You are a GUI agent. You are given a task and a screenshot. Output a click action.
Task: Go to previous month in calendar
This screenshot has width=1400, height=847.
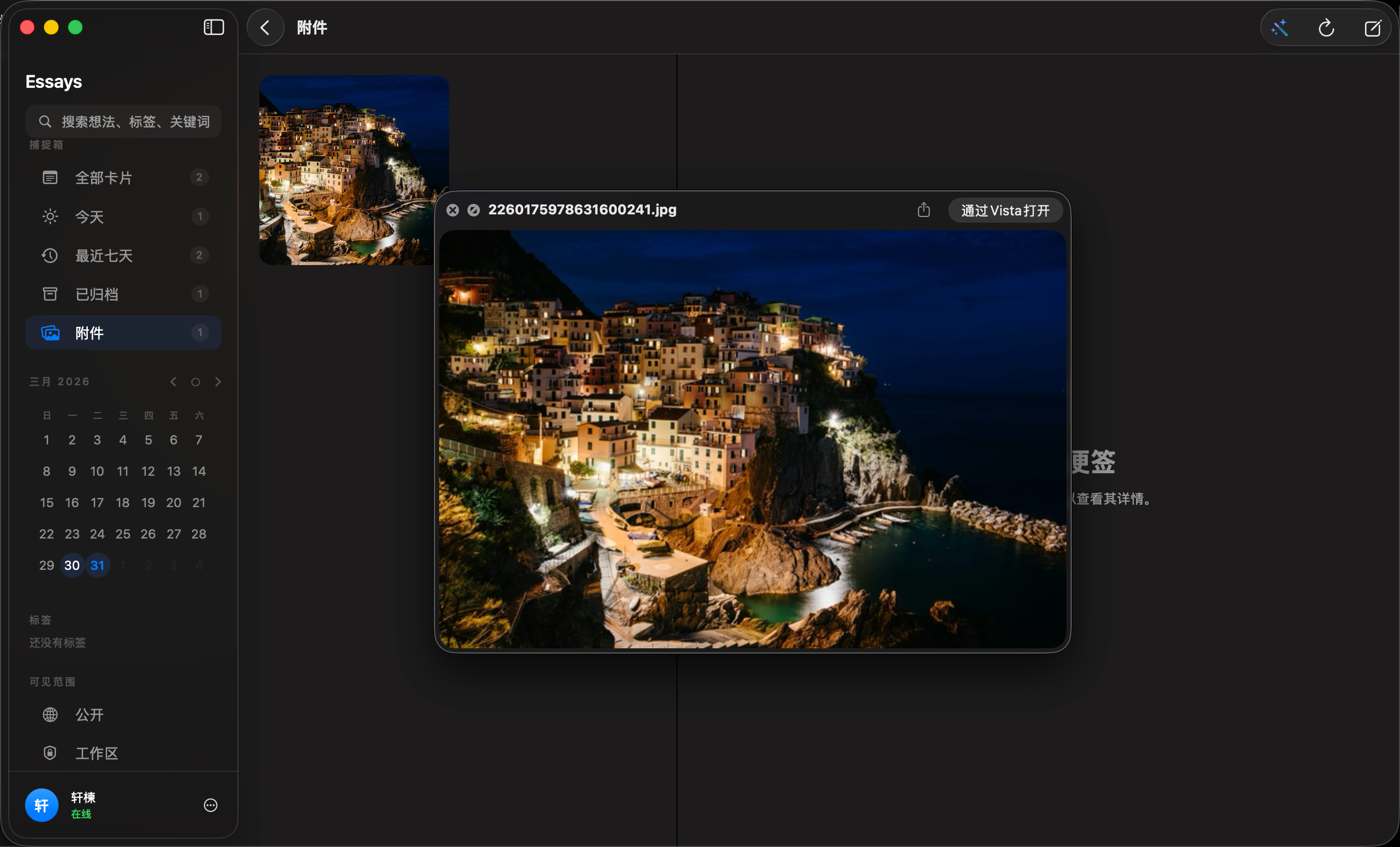pyautogui.click(x=173, y=382)
